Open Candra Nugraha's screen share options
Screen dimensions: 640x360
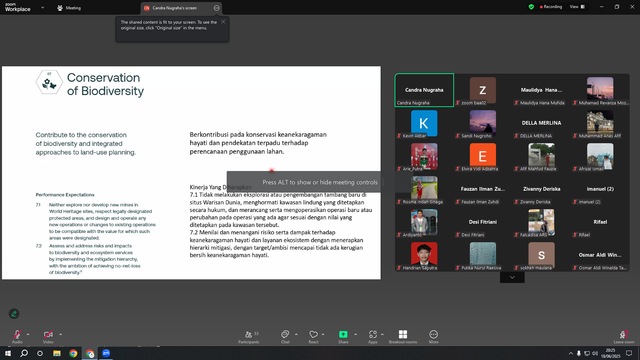[x=217, y=8]
